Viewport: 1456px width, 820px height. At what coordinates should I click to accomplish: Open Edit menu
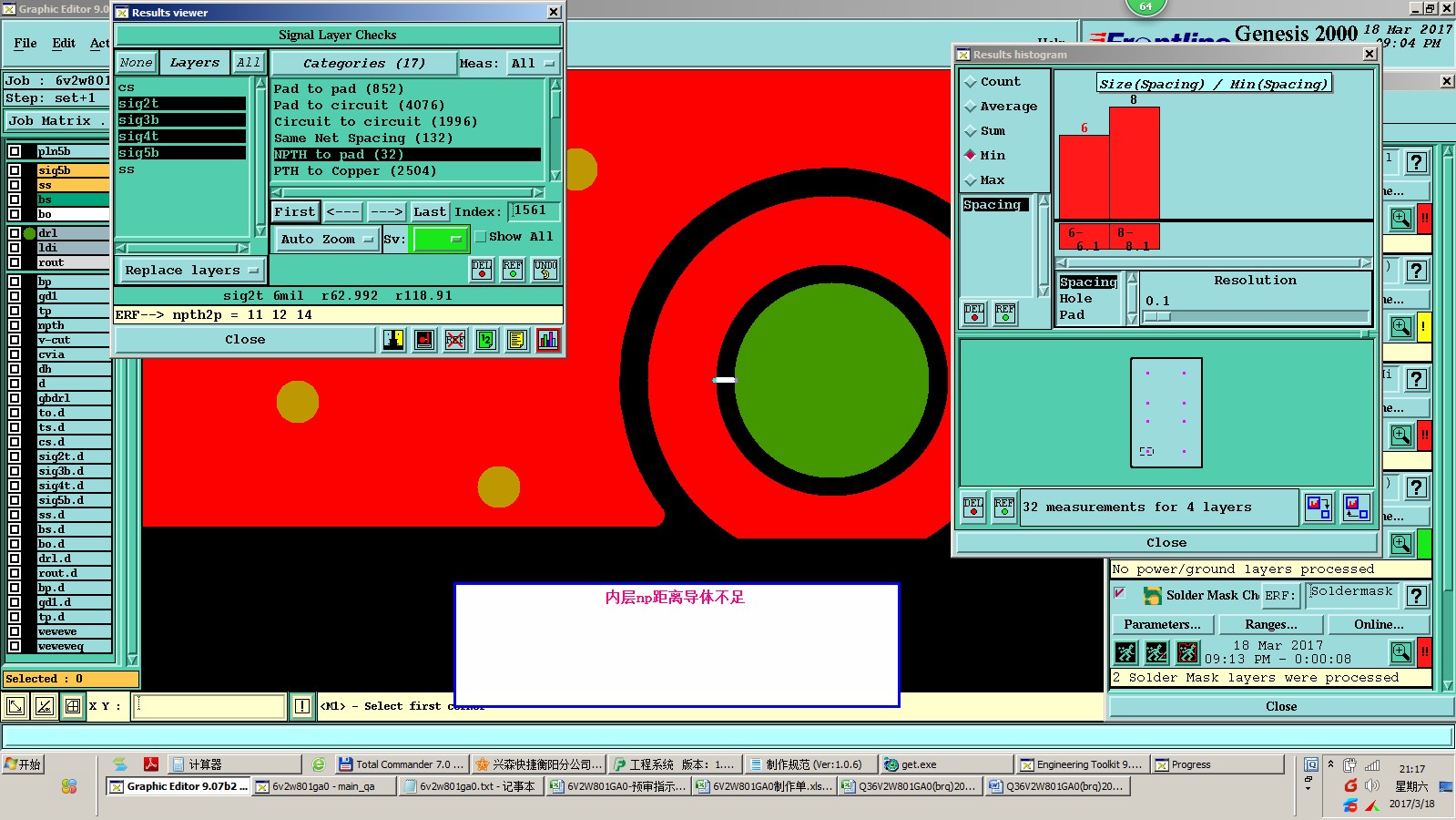click(64, 43)
